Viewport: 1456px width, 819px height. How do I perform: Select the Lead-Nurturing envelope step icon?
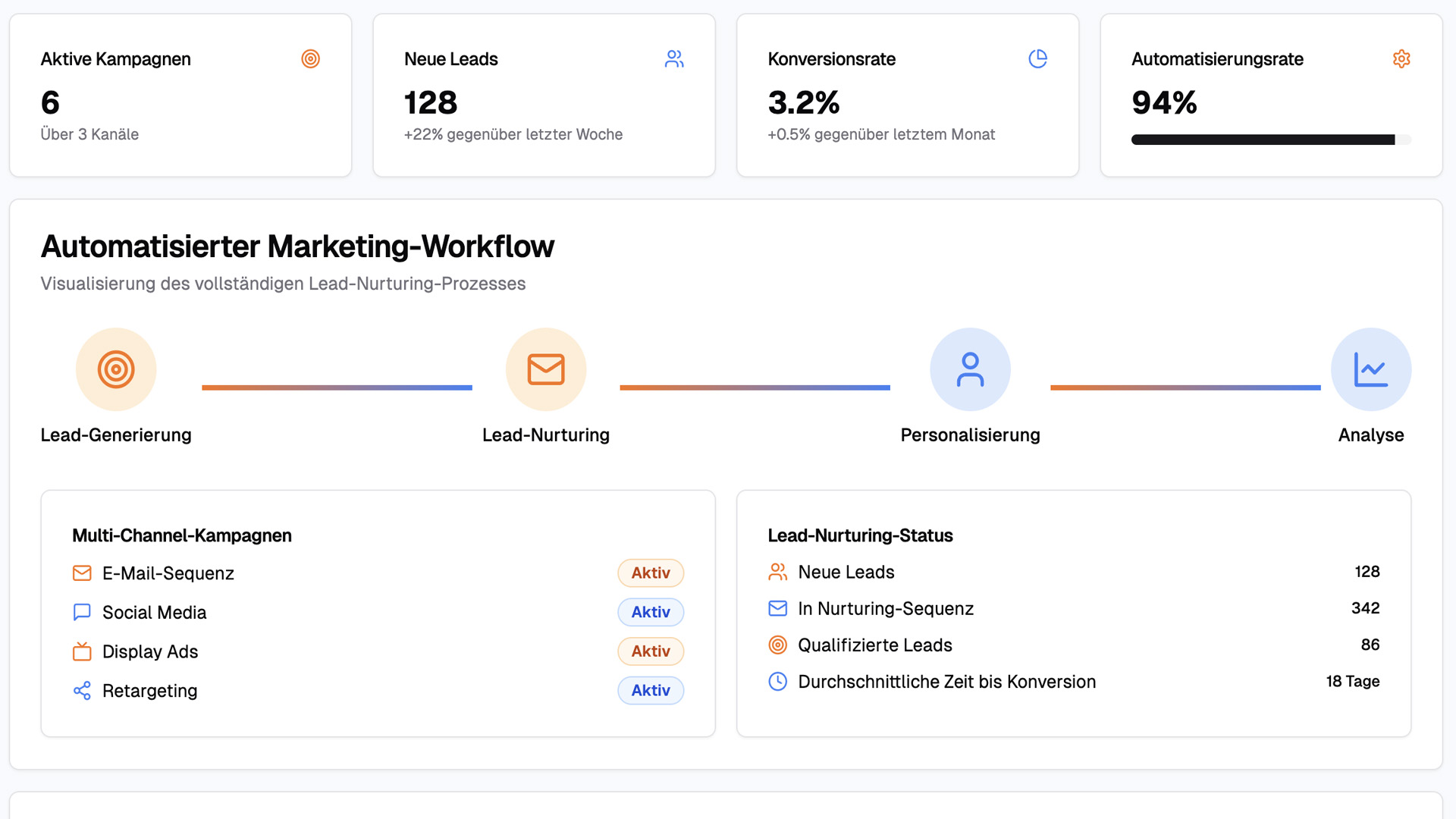tap(546, 369)
